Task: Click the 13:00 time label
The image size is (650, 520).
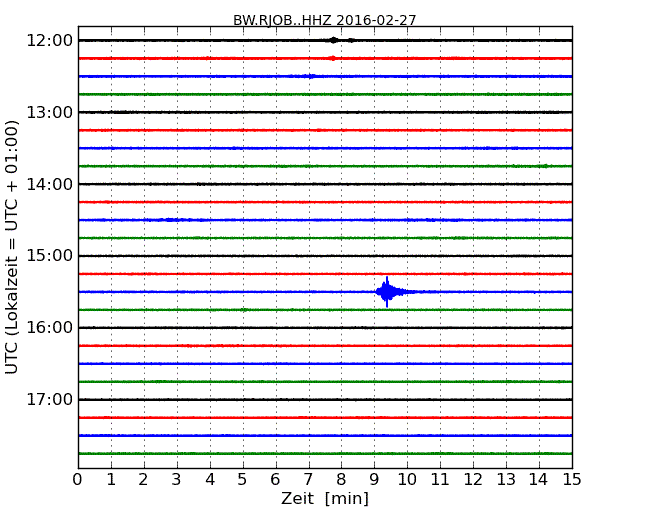Action: point(49,112)
